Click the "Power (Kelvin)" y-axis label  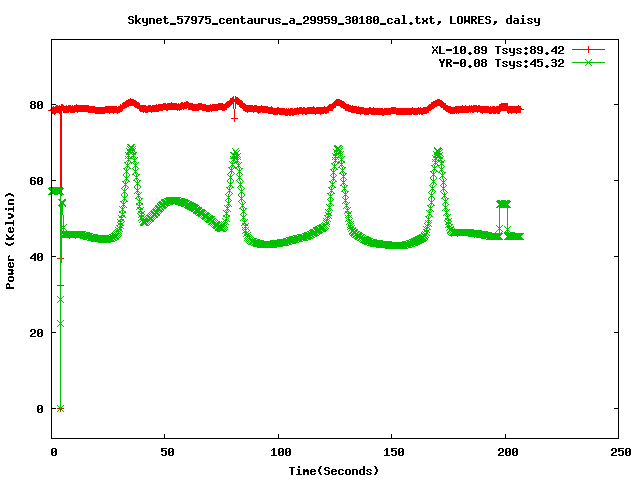point(10,241)
